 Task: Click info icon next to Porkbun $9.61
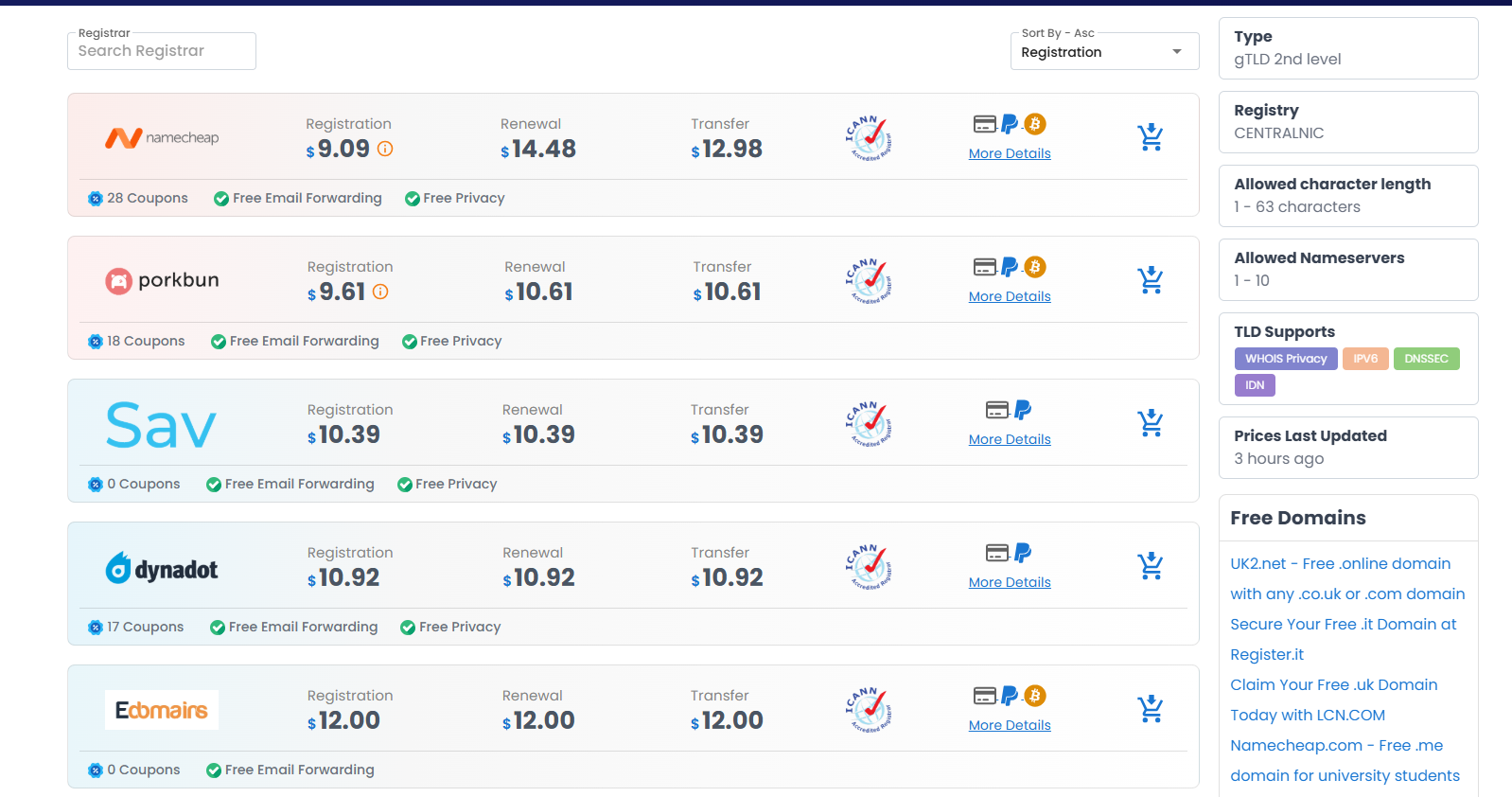click(380, 292)
